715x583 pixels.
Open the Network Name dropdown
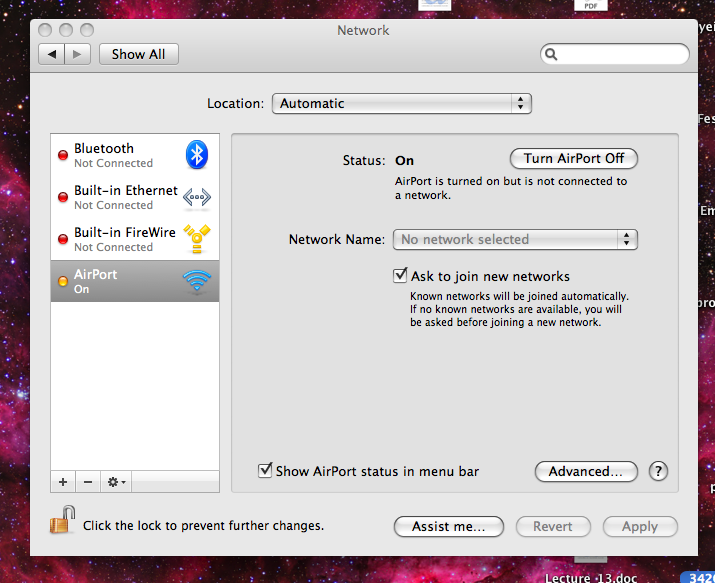click(515, 239)
